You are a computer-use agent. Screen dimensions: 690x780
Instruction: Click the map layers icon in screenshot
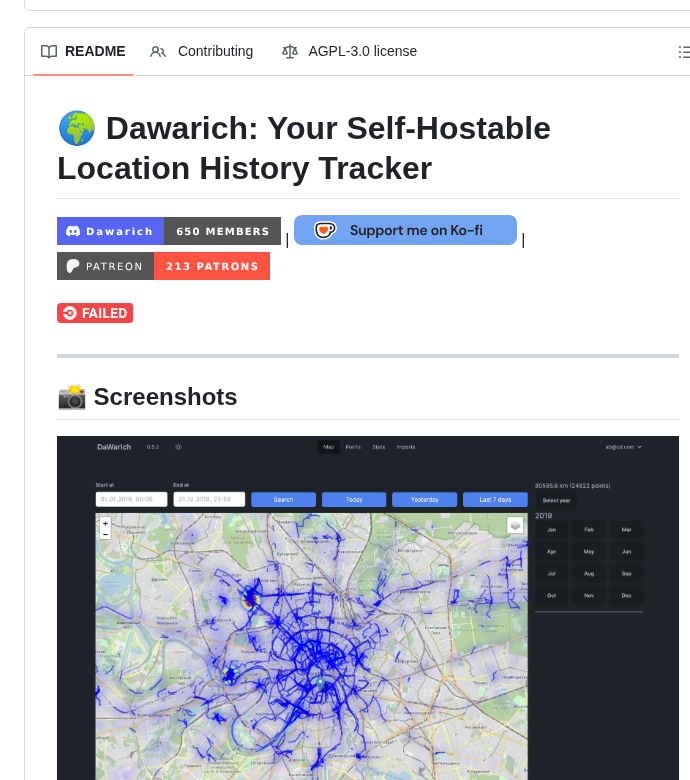point(515,525)
